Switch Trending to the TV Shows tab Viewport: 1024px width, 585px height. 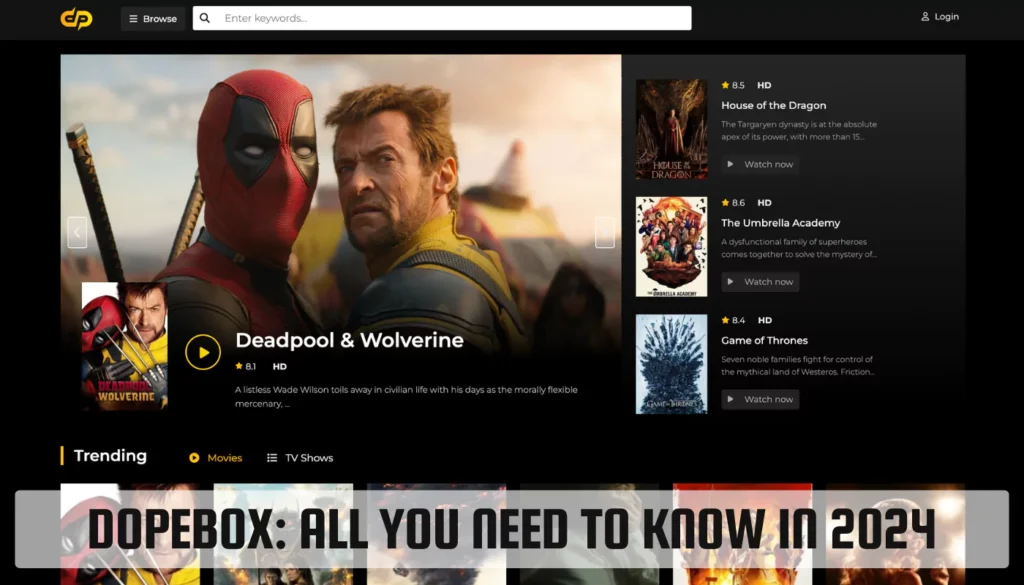(x=300, y=458)
